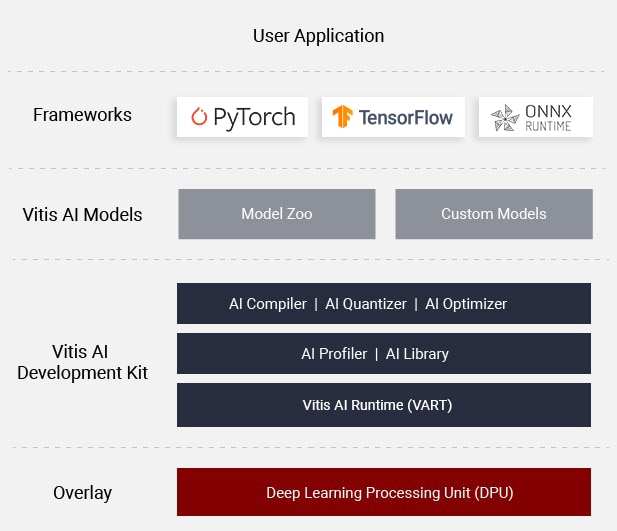Click the AI Optimizer label
The image size is (617, 531).
click(x=466, y=304)
